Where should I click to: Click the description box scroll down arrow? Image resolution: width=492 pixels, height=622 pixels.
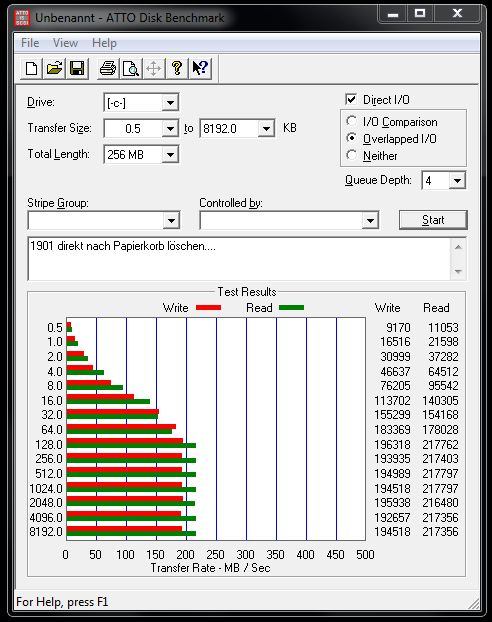[x=458, y=271]
